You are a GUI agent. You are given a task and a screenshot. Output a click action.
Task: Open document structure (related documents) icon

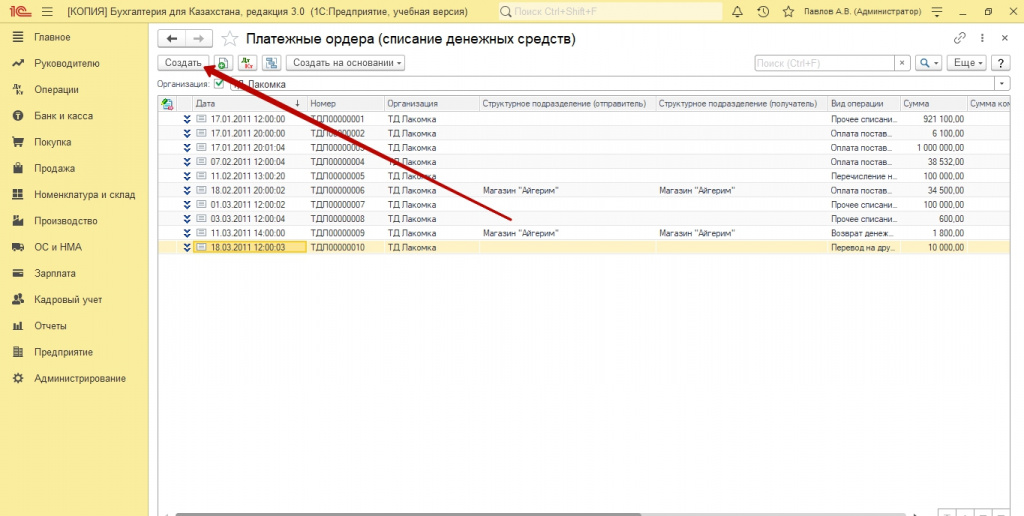click(x=272, y=63)
